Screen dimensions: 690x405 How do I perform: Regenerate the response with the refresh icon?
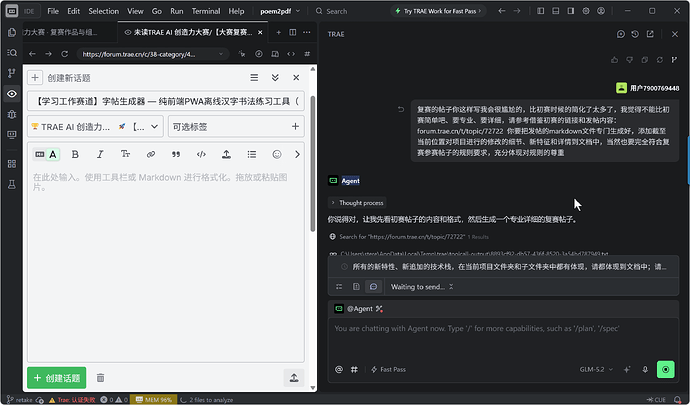pos(660,60)
